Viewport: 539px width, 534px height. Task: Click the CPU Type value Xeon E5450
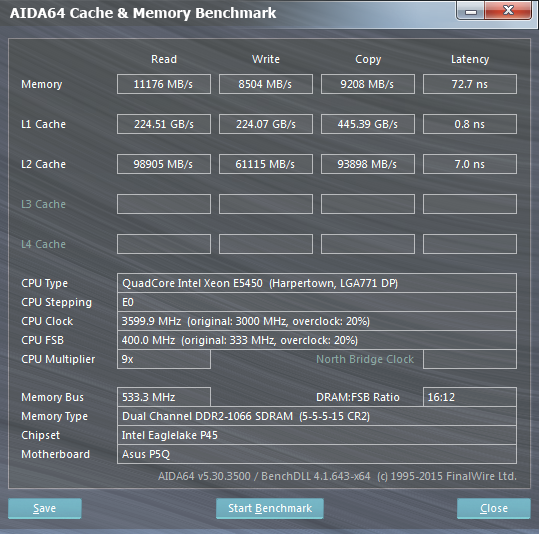tap(317, 283)
